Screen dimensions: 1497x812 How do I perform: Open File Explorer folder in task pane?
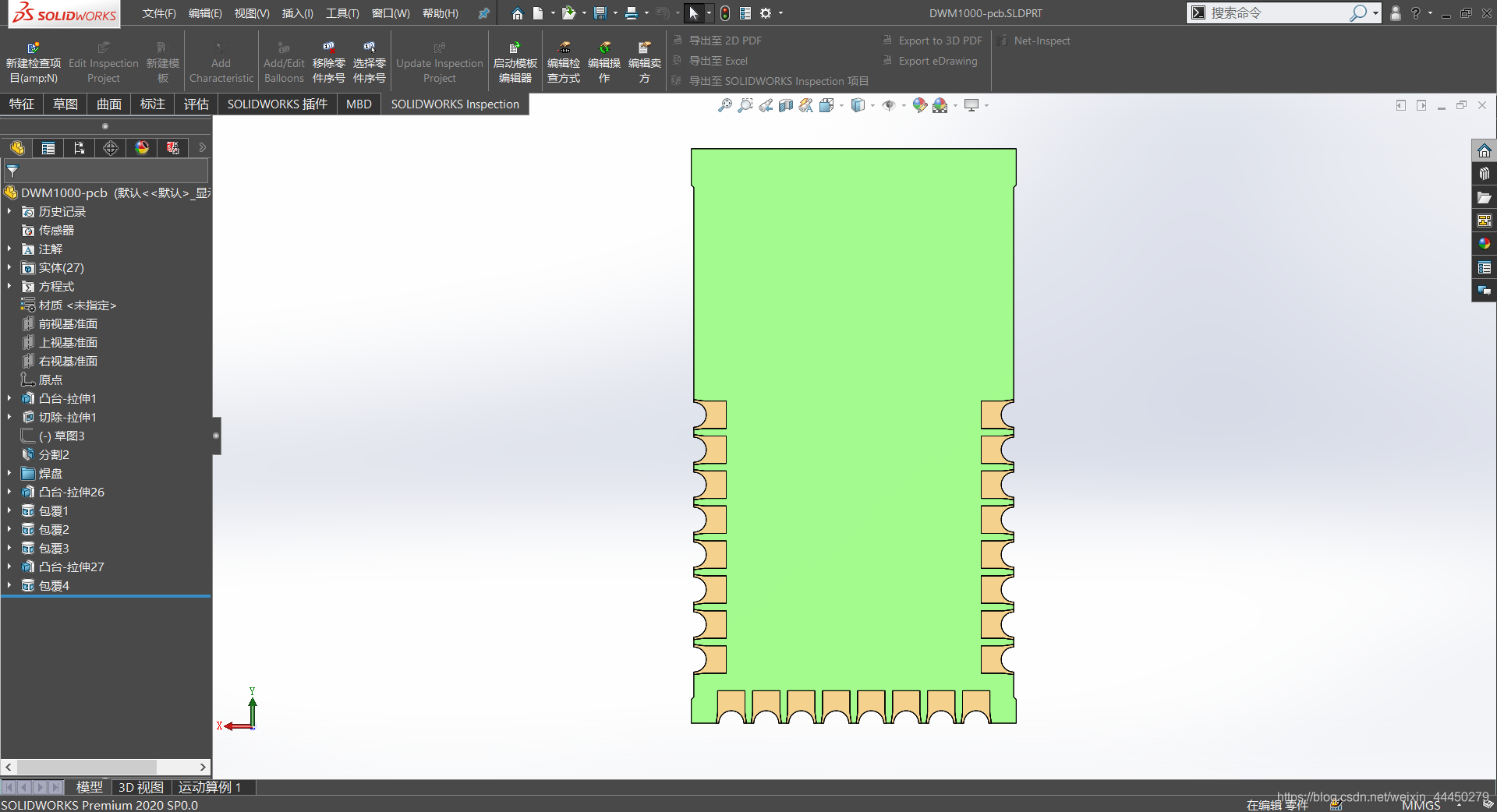pyautogui.click(x=1484, y=197)
